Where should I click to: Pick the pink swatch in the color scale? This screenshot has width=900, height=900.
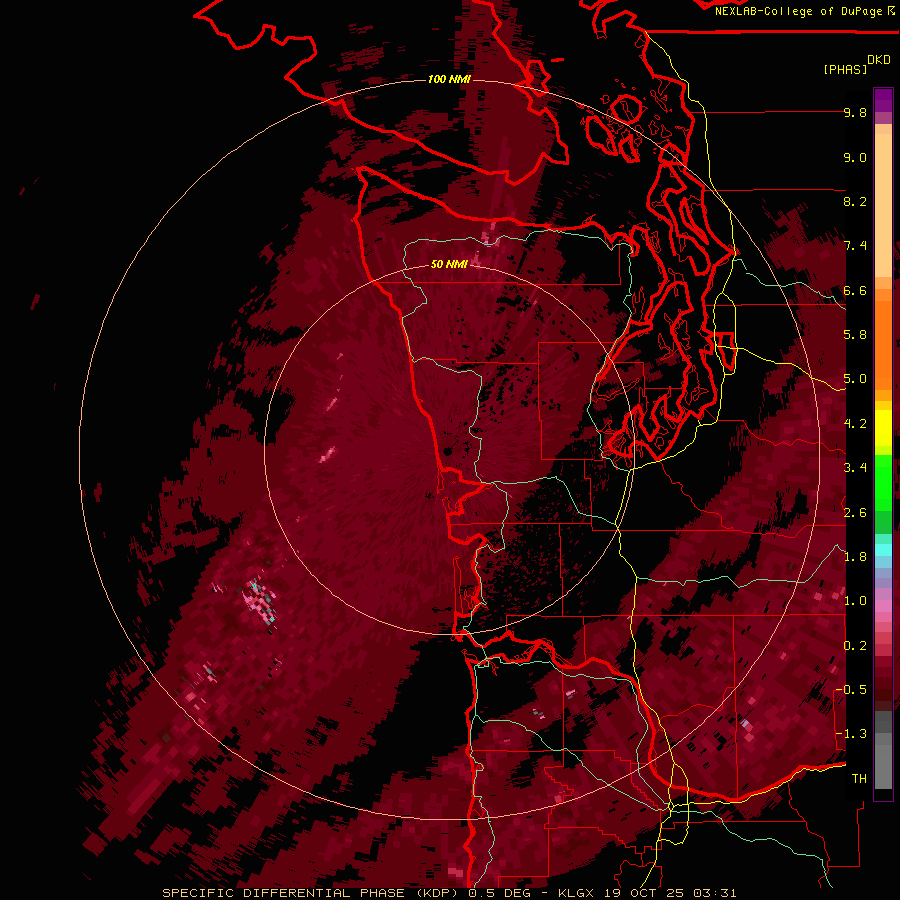click(883, 606)
